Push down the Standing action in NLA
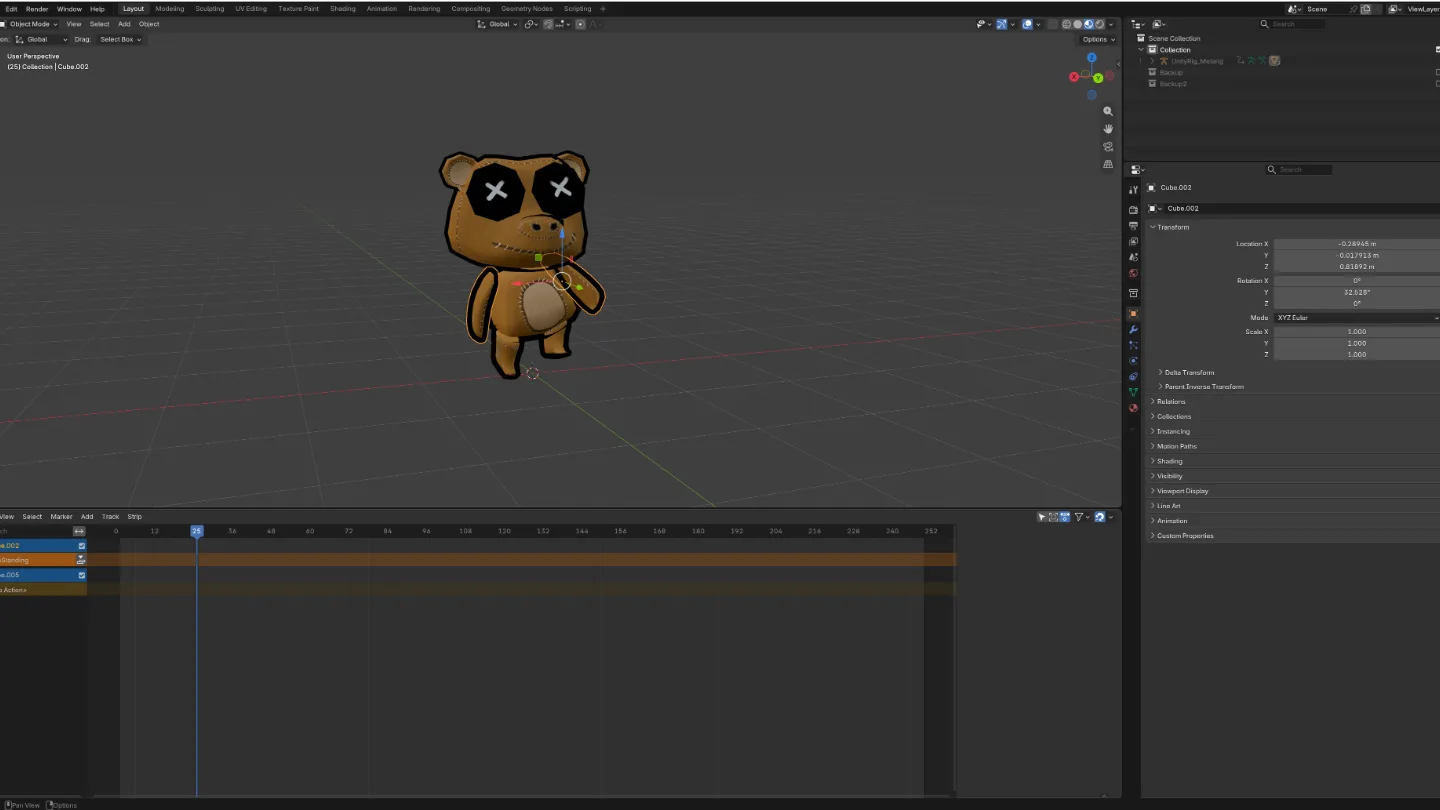The height and width of the screenshot is (810, 1440). click(x=81, y=560)
